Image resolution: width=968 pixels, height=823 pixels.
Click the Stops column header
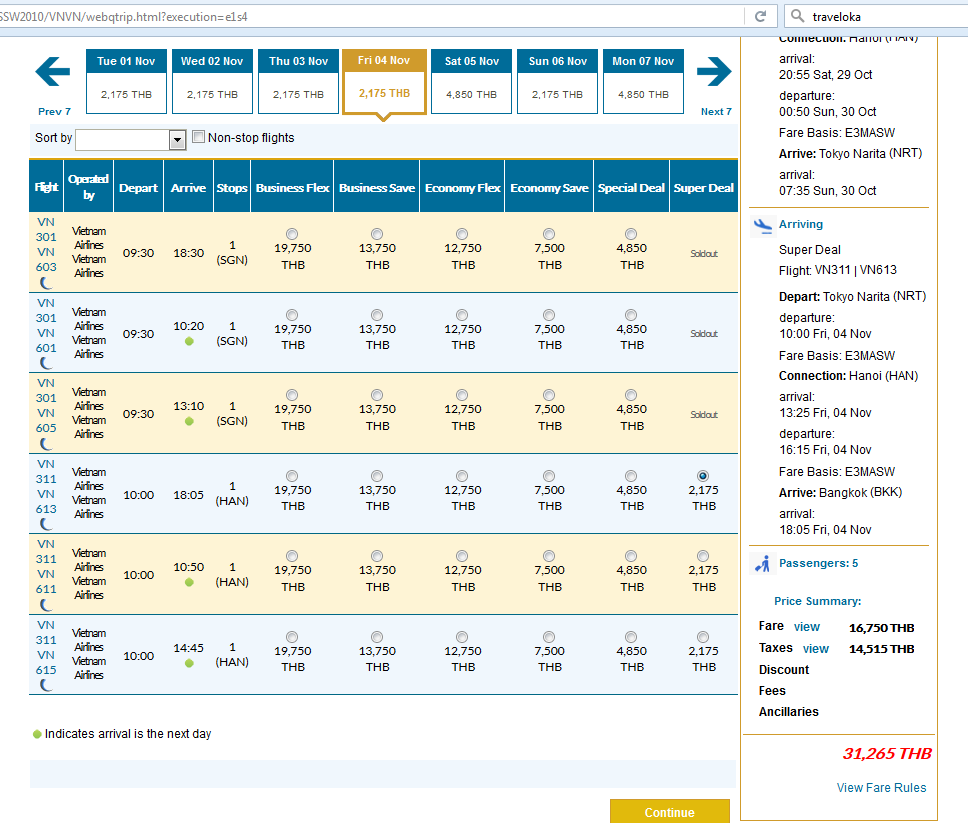(232, 187)
